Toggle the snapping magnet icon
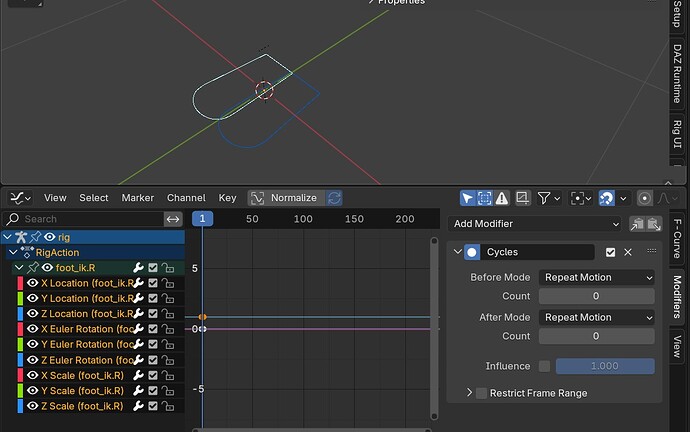Image resolution: width=690 pixels, height=432 pixels. 606,198
